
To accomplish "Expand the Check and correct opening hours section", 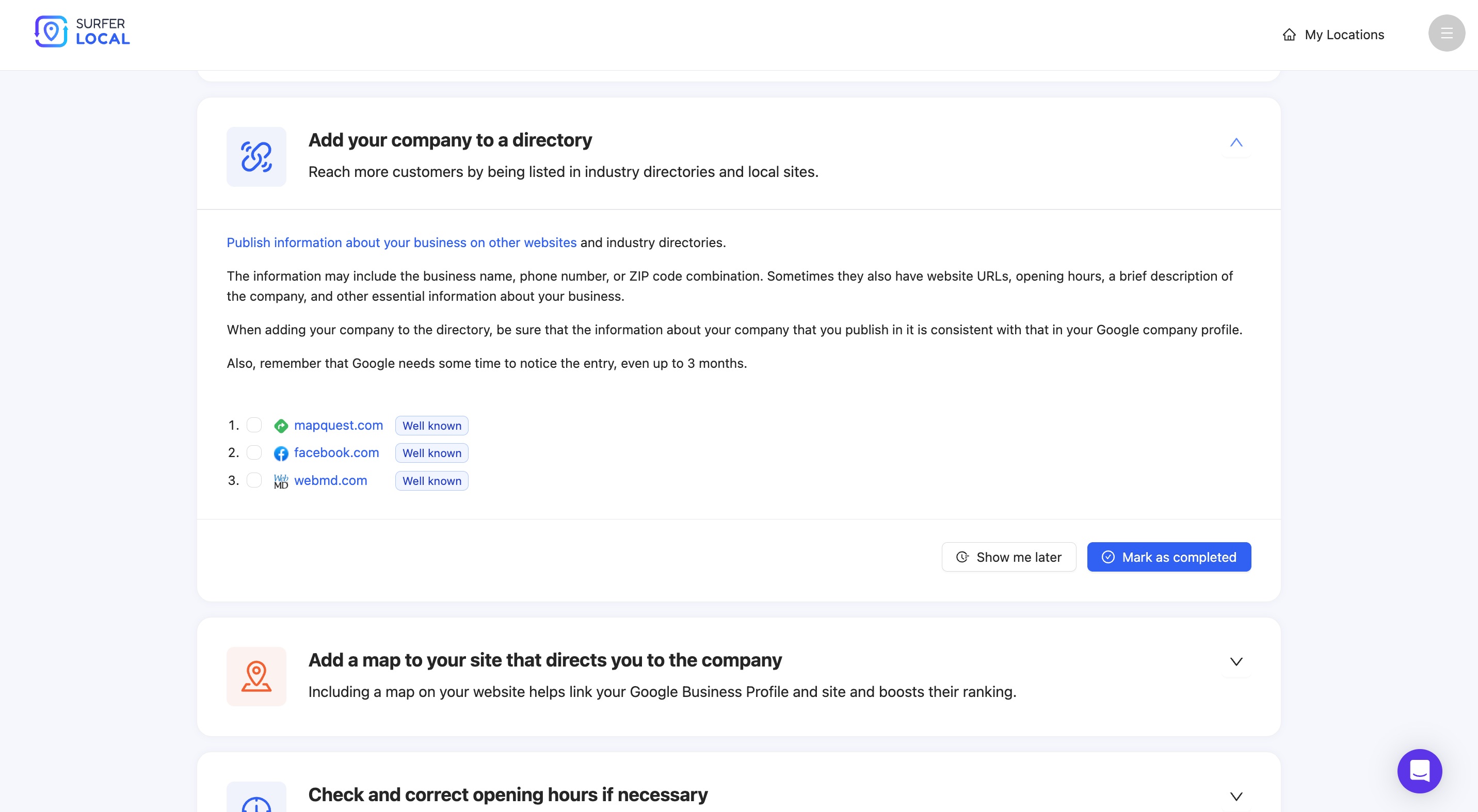I will pyautogui.click(x=1236, y=796).
